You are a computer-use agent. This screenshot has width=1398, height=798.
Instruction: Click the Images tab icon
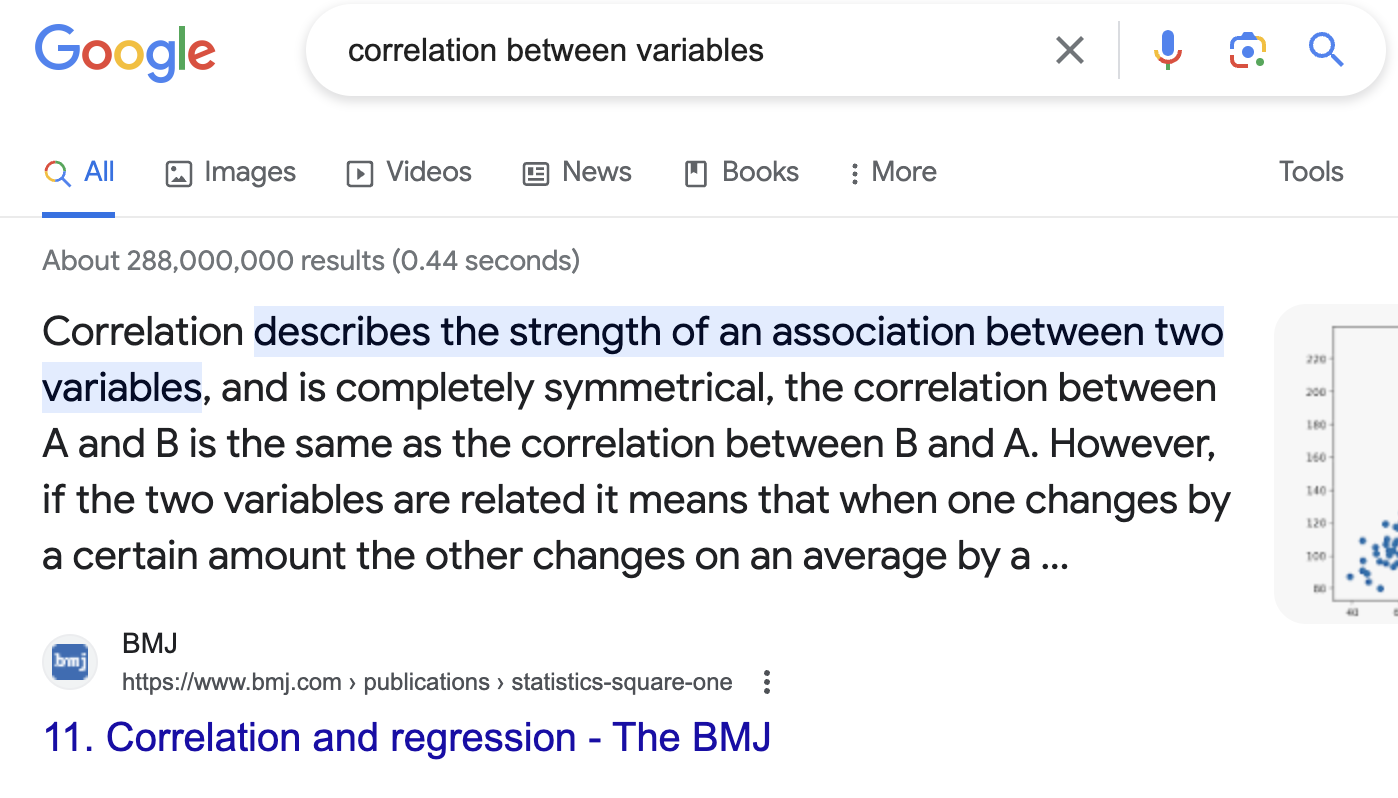[x=178, y=174]
